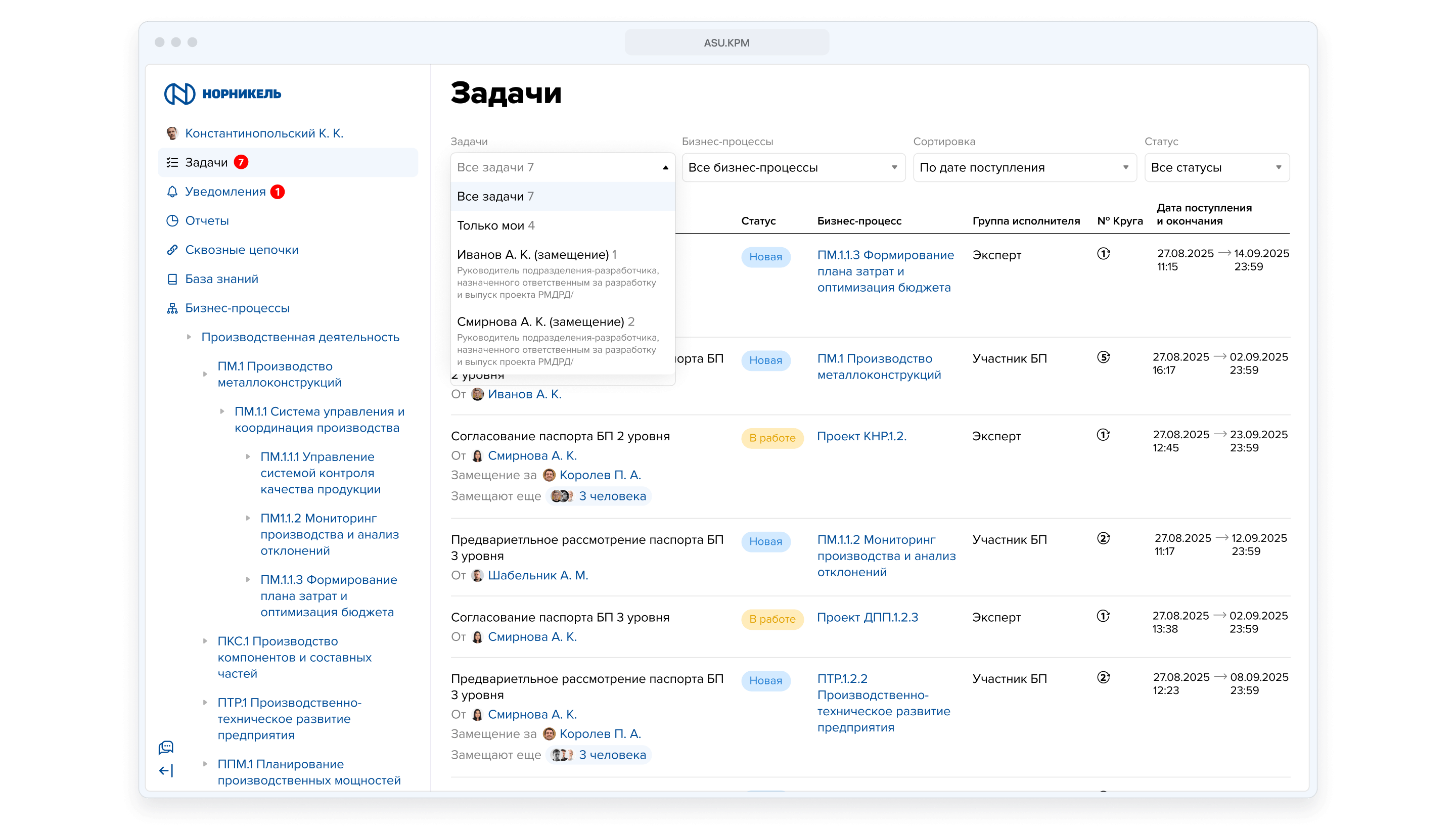Screen dimensions: 1456x831
Task: Open the Все статусы status dropdown
Action: coord(1216,168)
